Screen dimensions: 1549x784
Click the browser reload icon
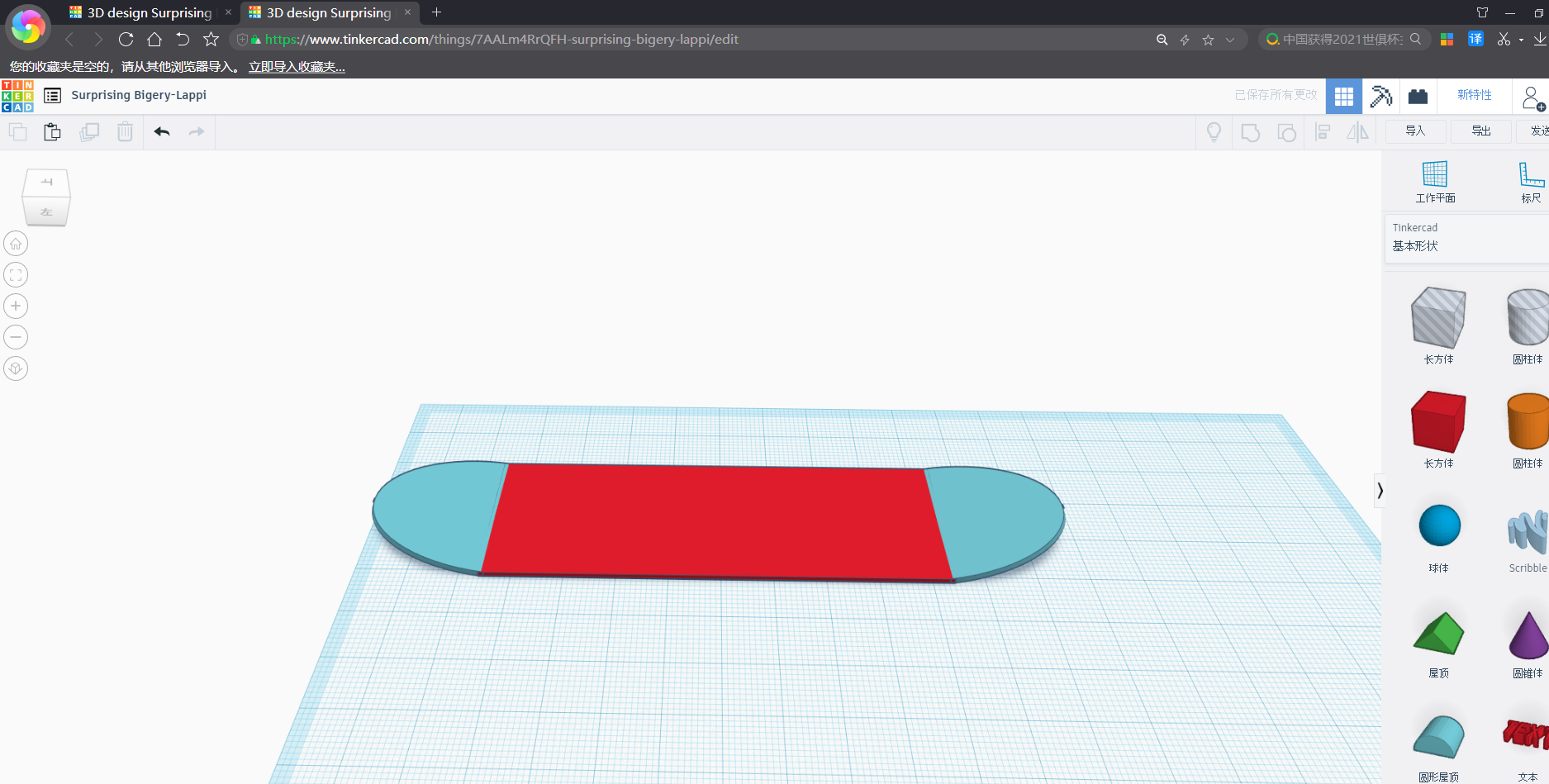(x=126, y=39)
